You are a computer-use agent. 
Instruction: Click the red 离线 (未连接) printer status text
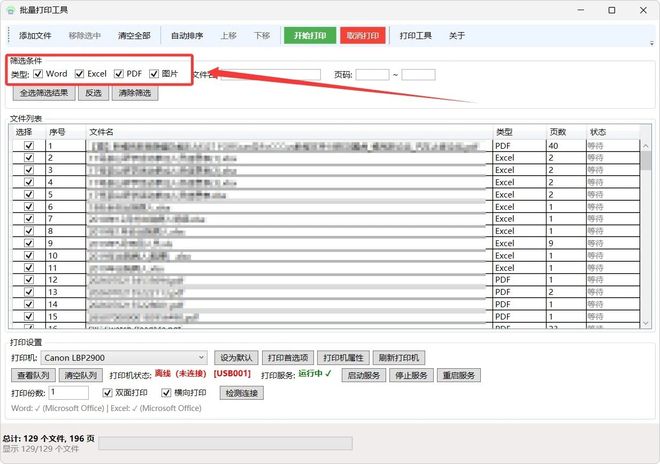point(181,374)
